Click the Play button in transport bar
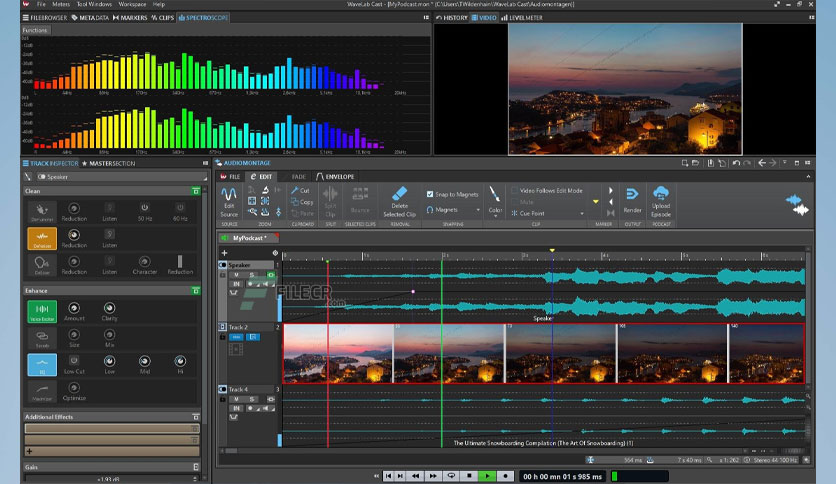The height and width of the screenshot is (484, 836). click(x=487, y=476)
